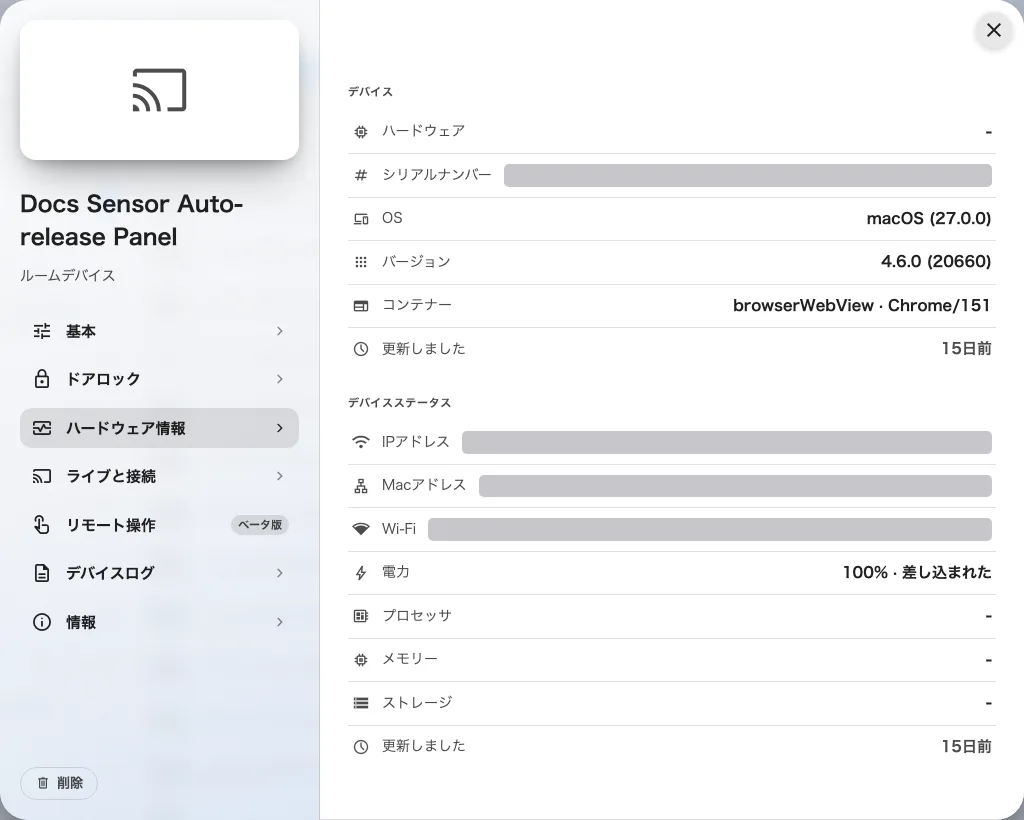Viewport: 1024px width, 820px height.
Task: Open the 情報 section
Action: [x=159, y=622]
